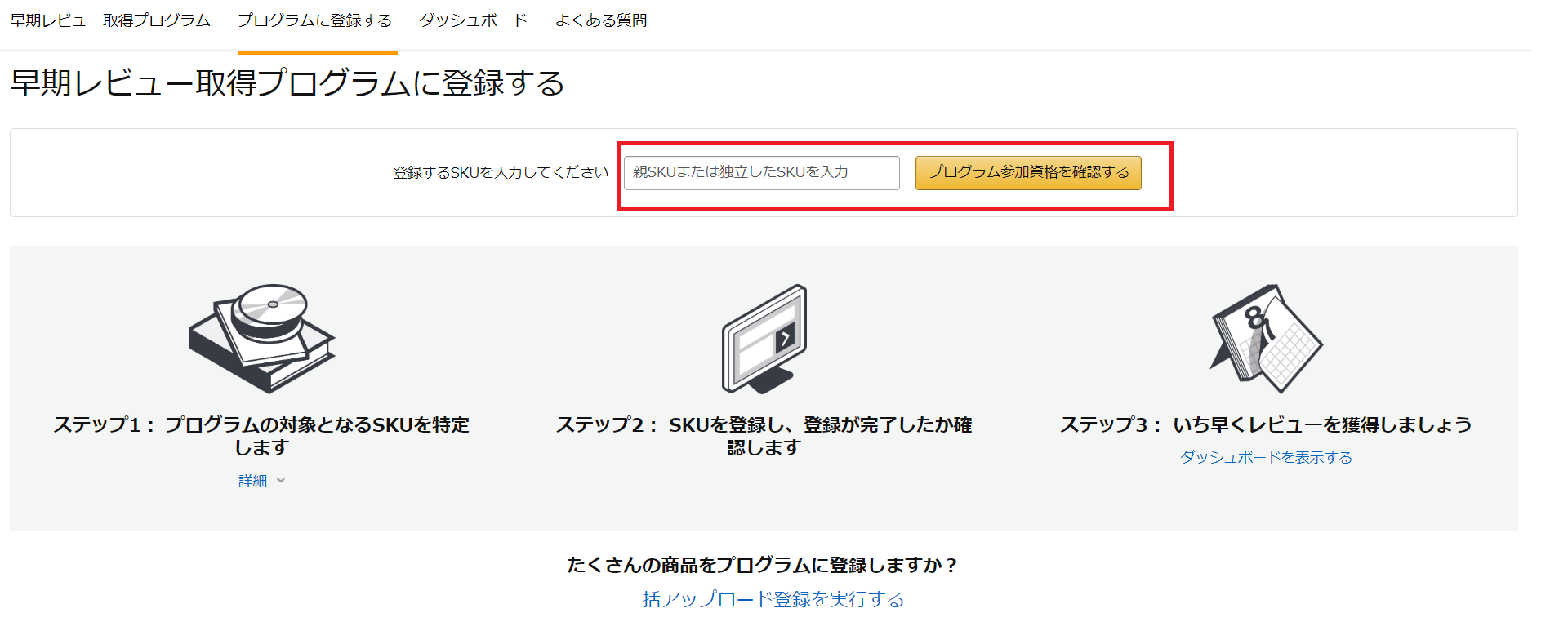This screenshot has width=1568, height=622.
Task: Open the 早期レビュー取得プログラム tab
Action: (110, 20)
